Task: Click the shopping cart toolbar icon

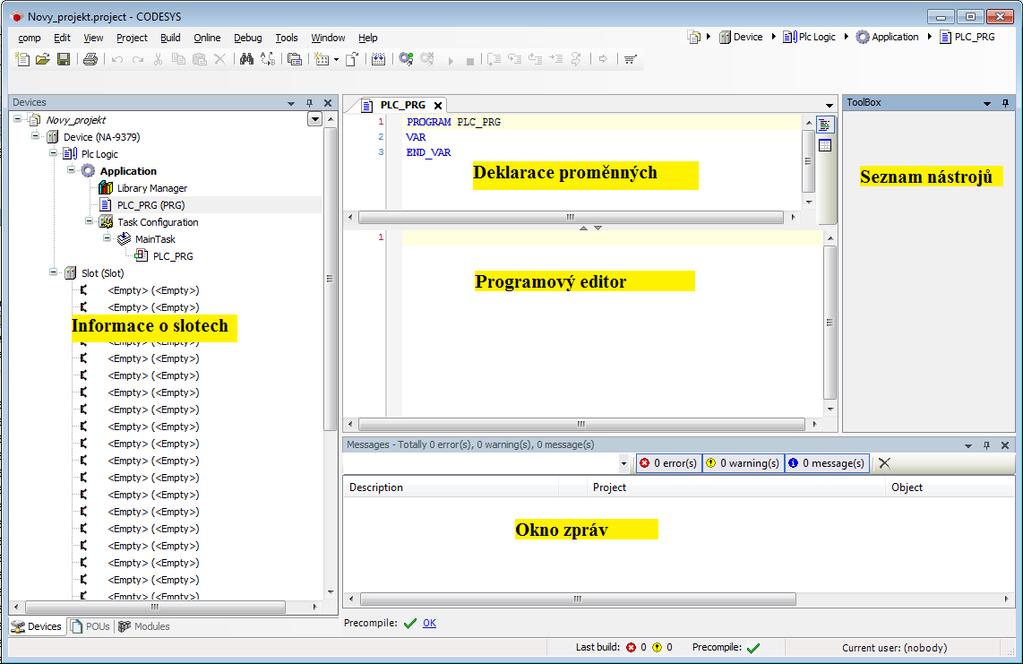Action: (630, 59)
